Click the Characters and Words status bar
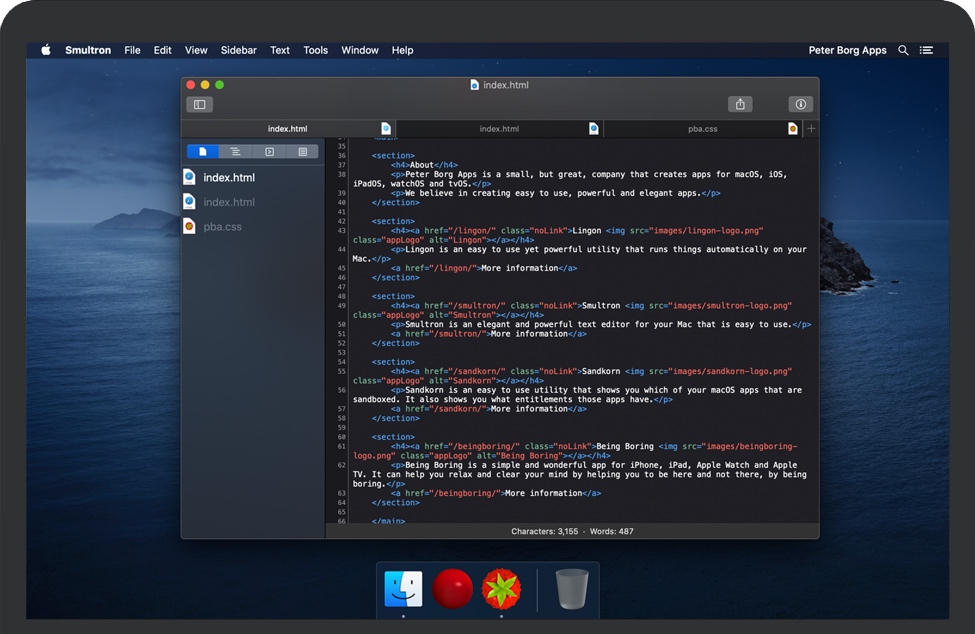975x634 pixels. coord(572,531)
